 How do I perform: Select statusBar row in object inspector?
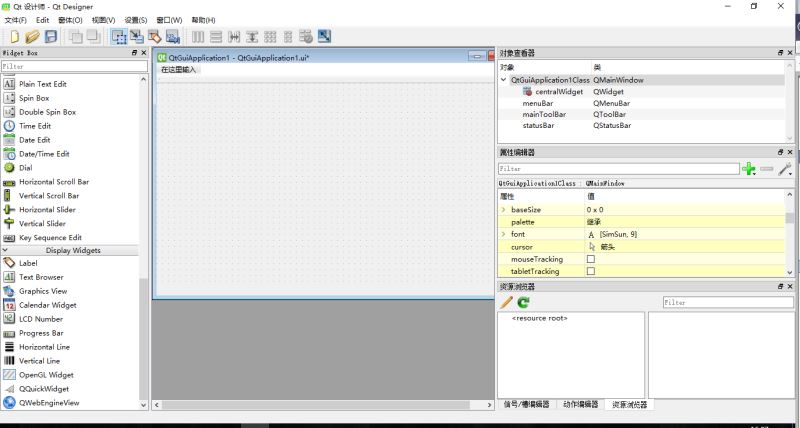click(x=538, y=125)
